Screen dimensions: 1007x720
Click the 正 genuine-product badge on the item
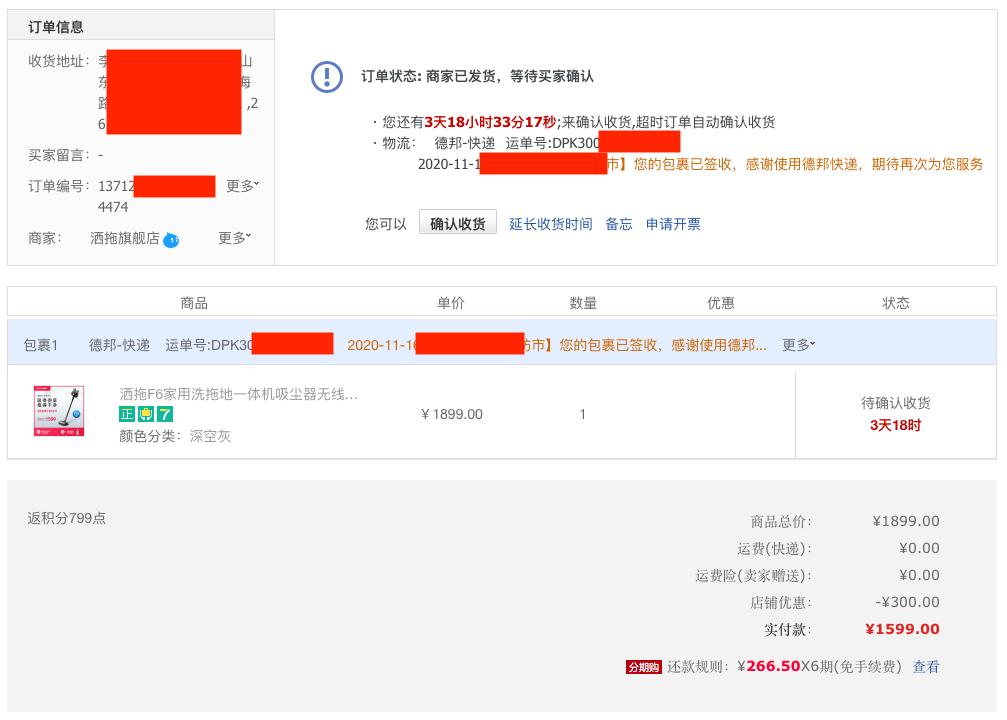[126, 414]
